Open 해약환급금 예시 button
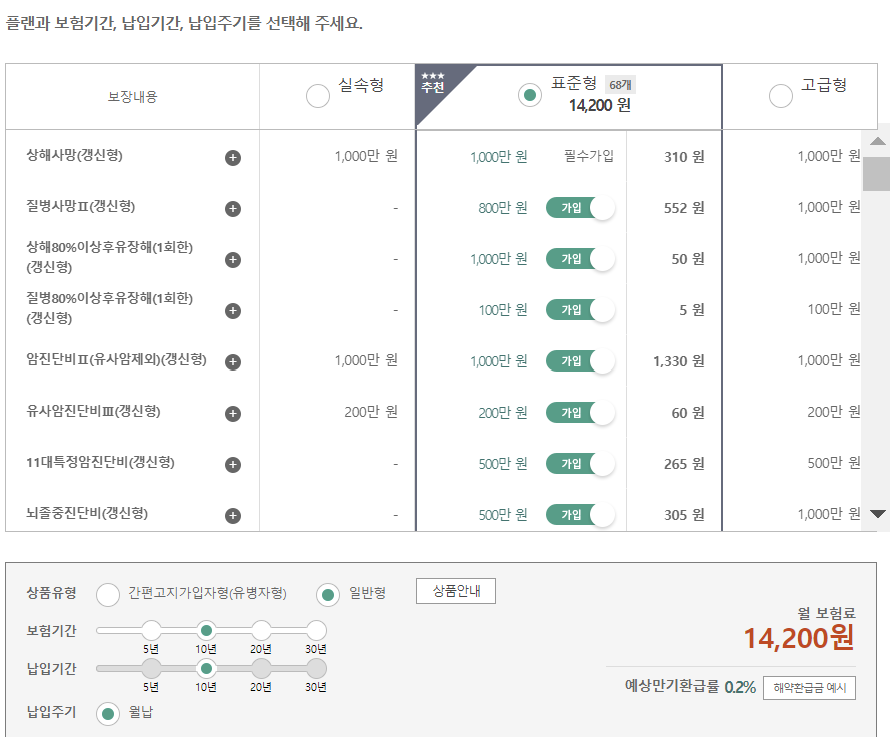This screenshot has width=890, height=738. (x=809, y=688)
